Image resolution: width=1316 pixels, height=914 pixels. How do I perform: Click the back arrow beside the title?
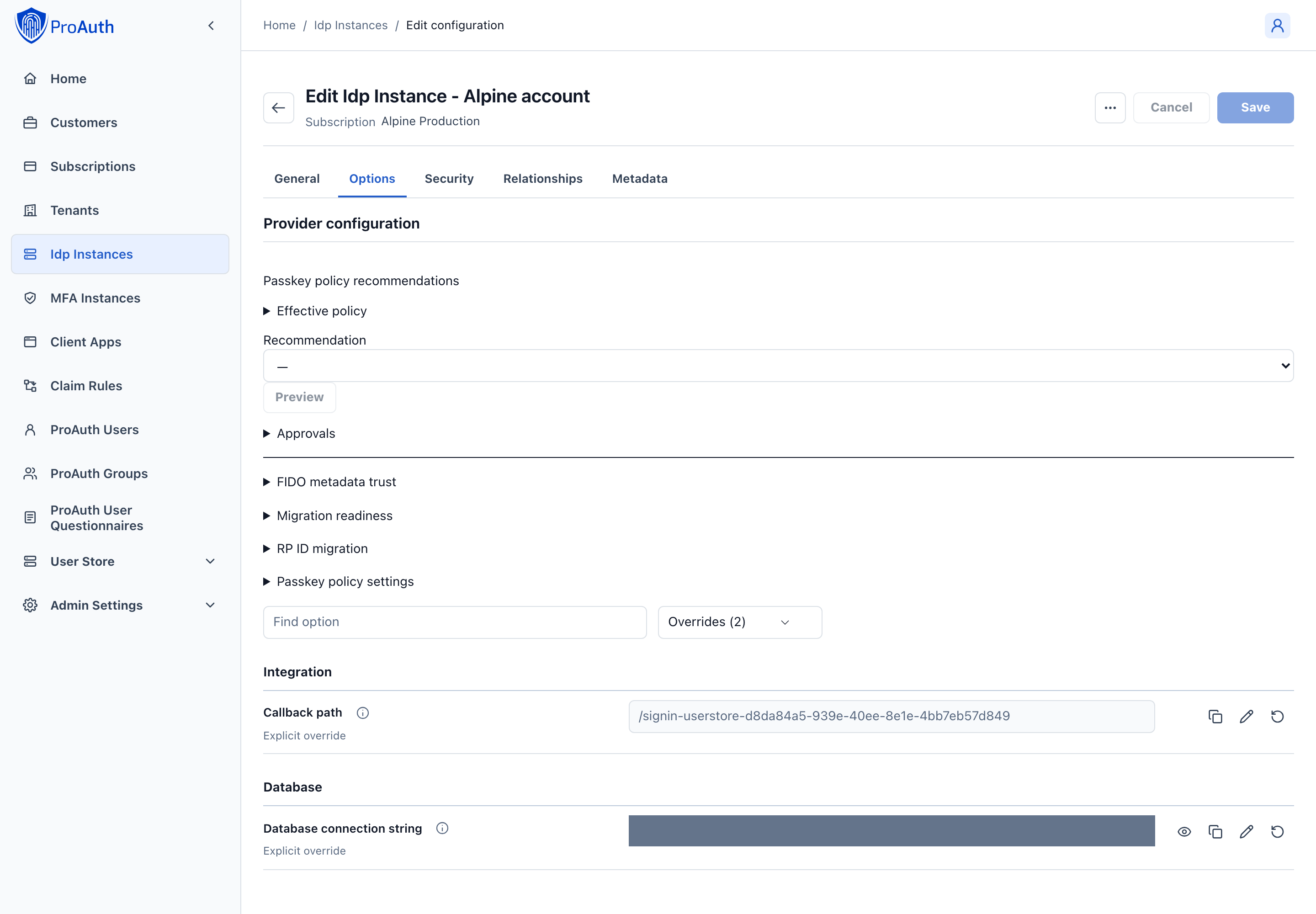pyautogui.click(x=279, y=108)
